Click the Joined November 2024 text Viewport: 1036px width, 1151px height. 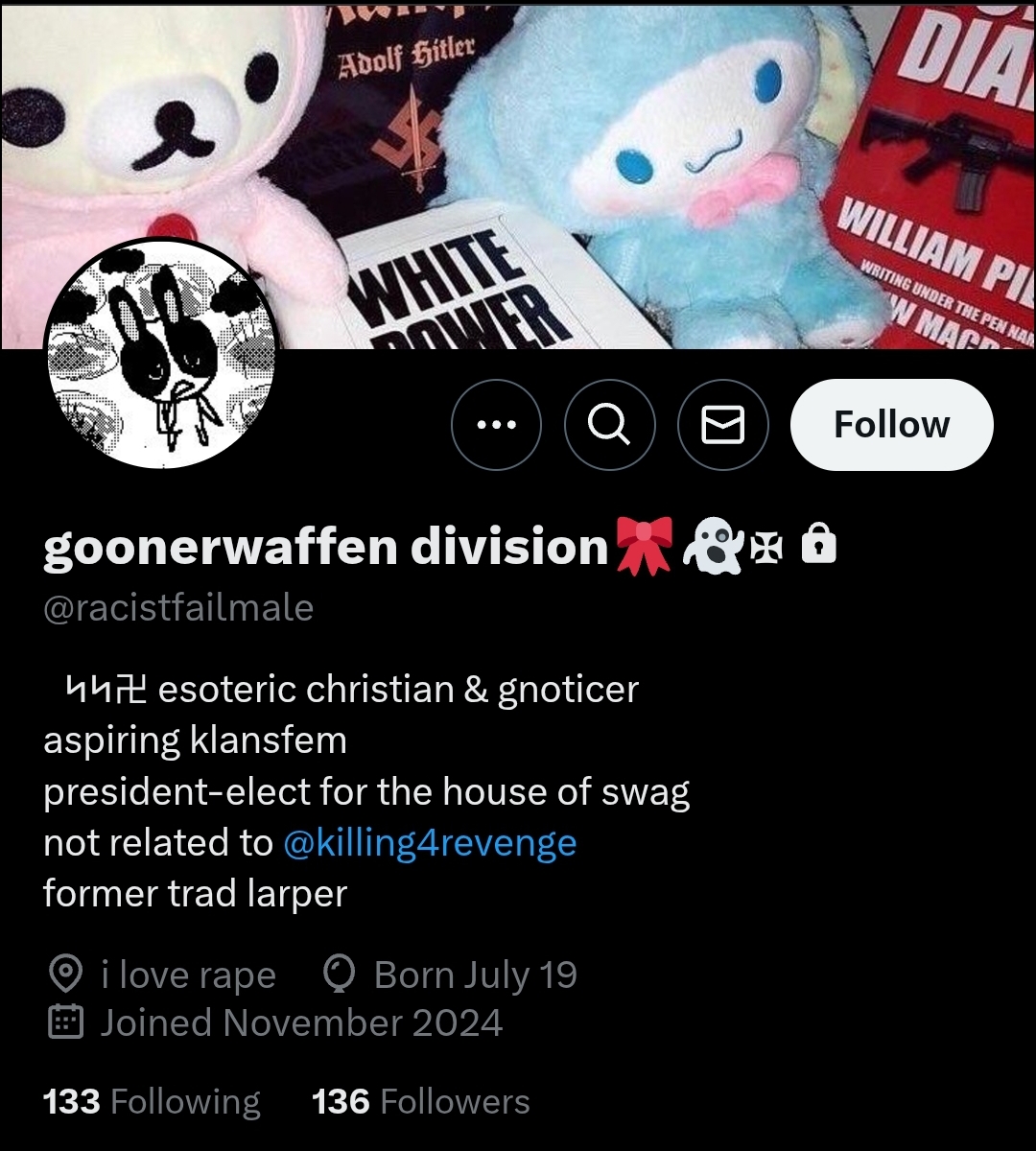pyautogui.click(x=301, y=1022)
